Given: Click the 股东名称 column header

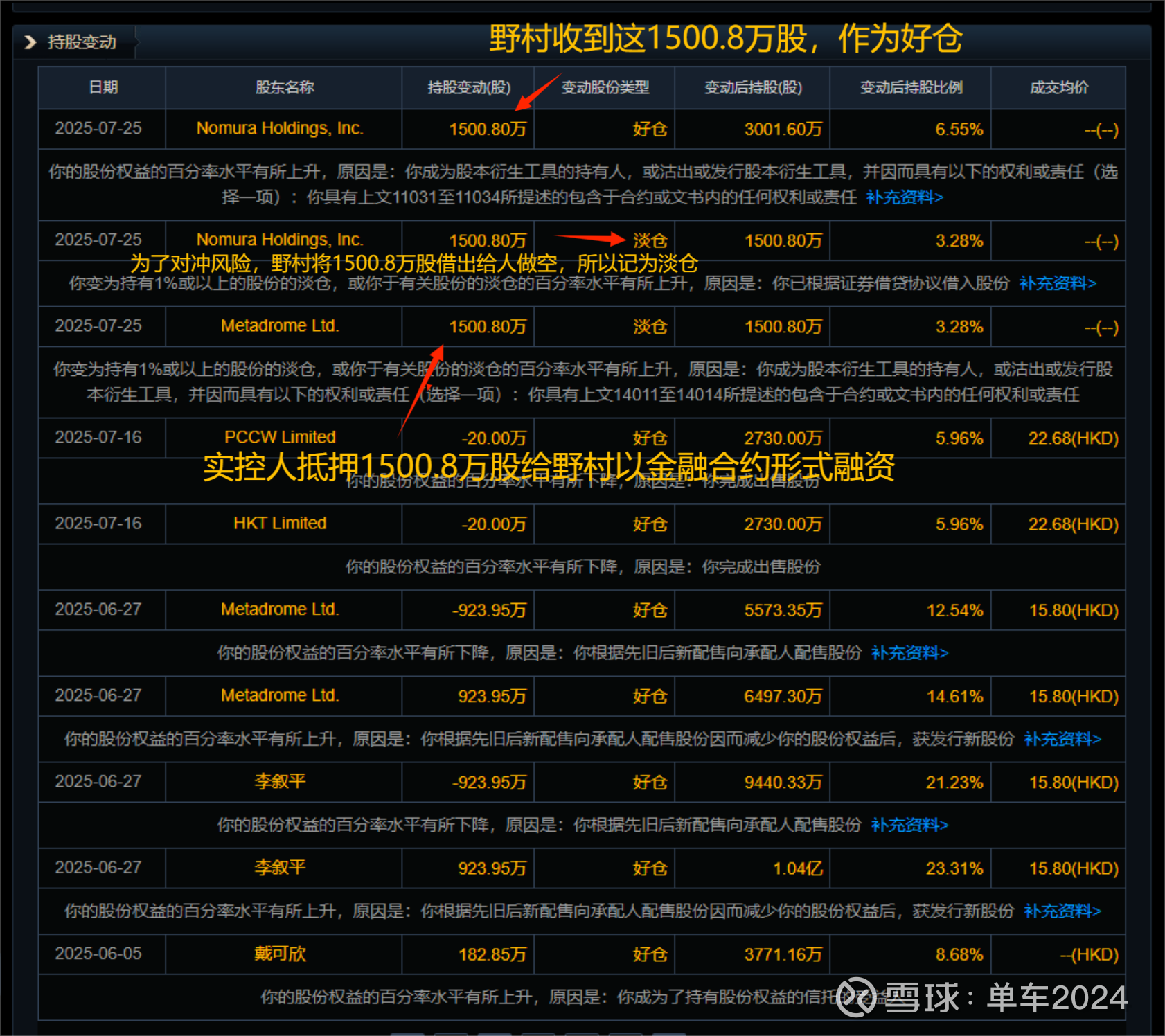Looking at the screenshot, I should (x=285, y=87).
